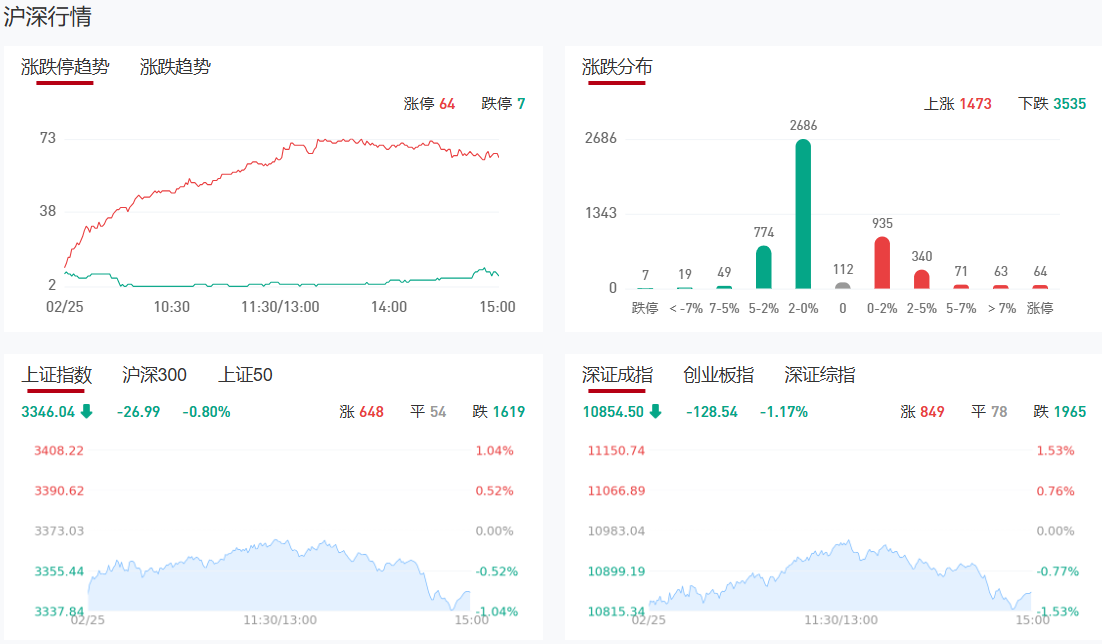Click the 下跌 3535 total

point(1052,104)
